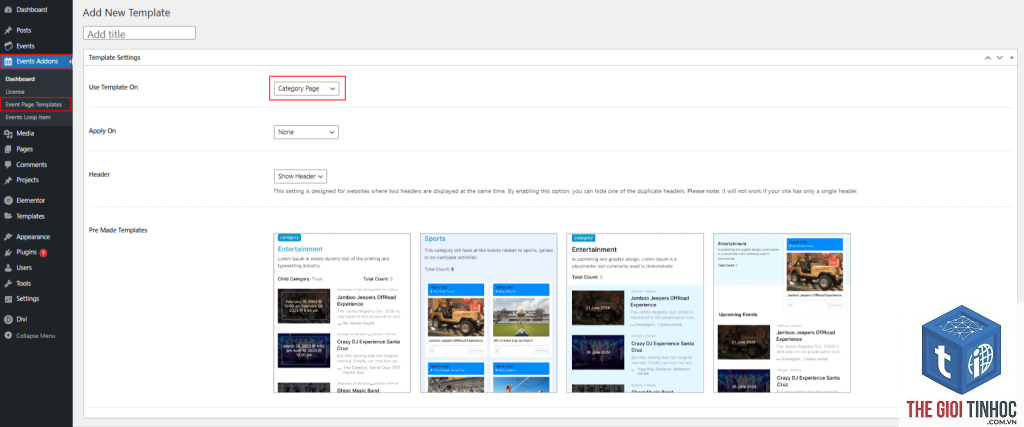Click the Plugins plug icon
The width and height of the screenshot is (1024, 427).
click(x=8, y=253)
